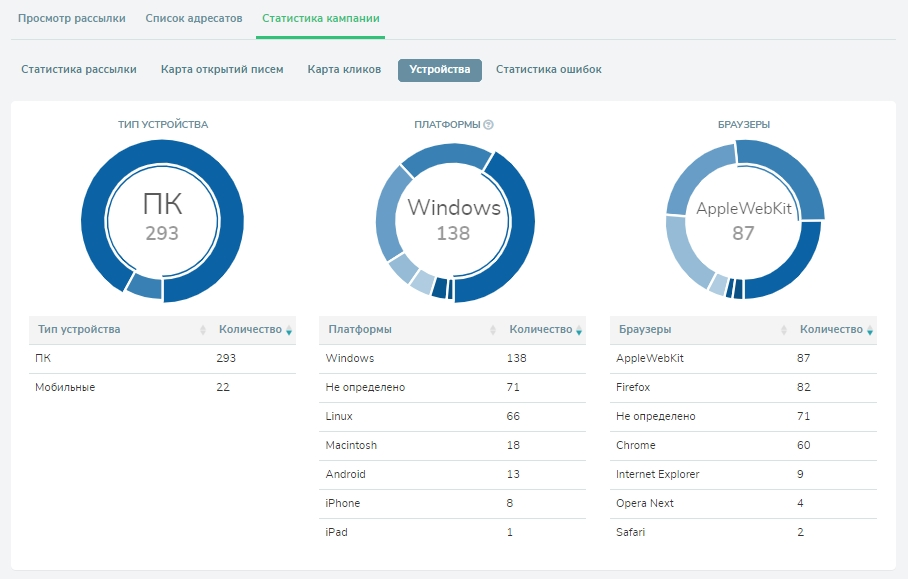Select the Android platform row
908x579 pixels.
pyautogui.click(x=452, y=475)
